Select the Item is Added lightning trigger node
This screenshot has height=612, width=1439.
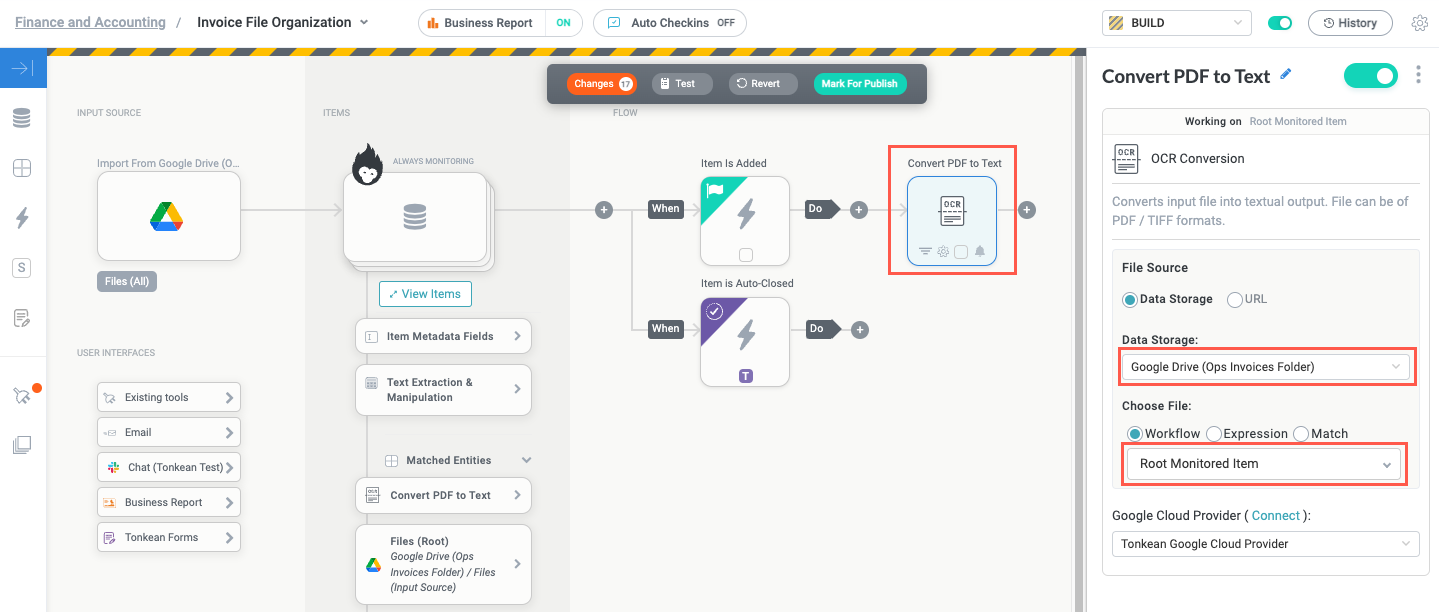(x=744, y=221)
